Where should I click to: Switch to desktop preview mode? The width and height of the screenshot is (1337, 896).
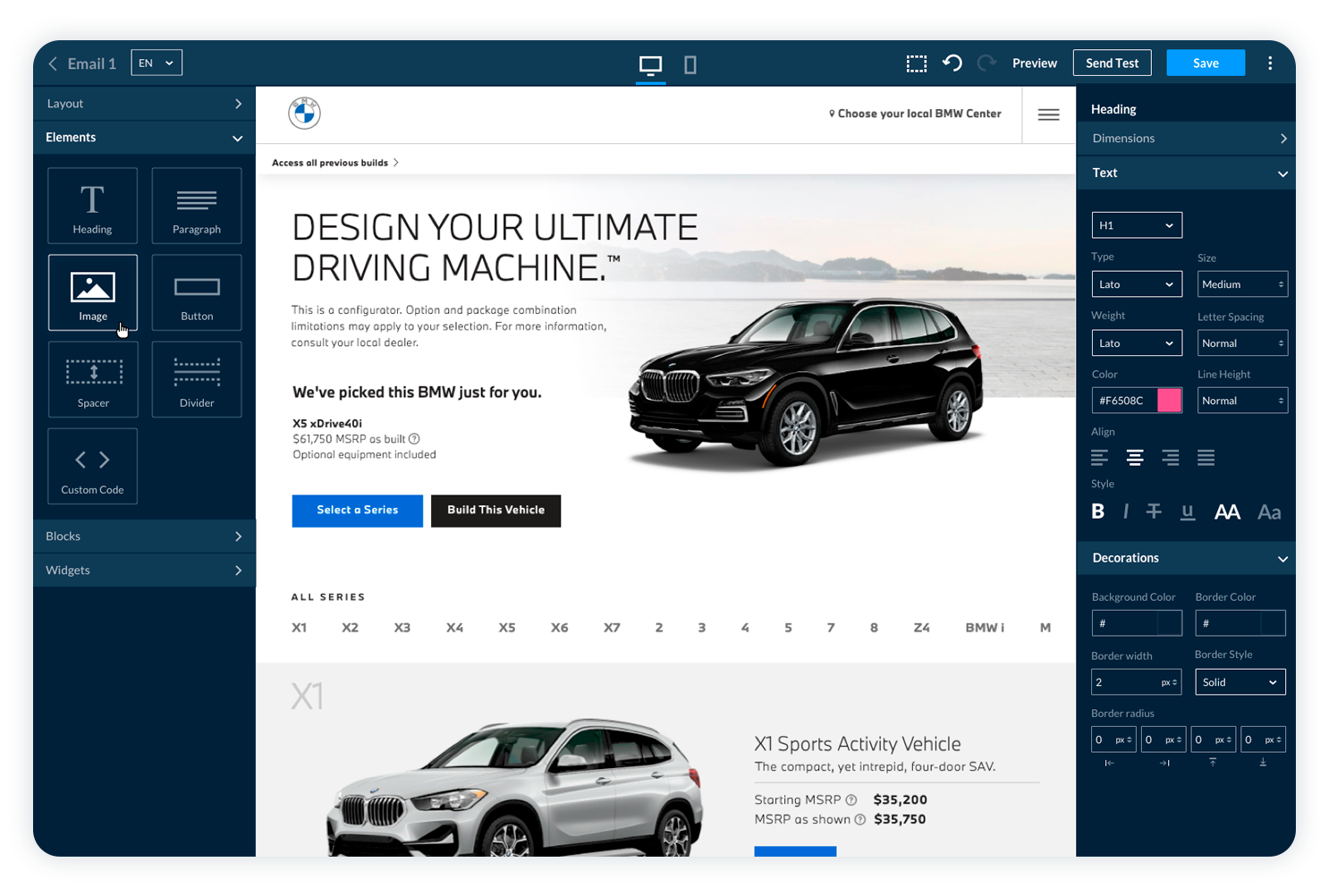point(650,64)
